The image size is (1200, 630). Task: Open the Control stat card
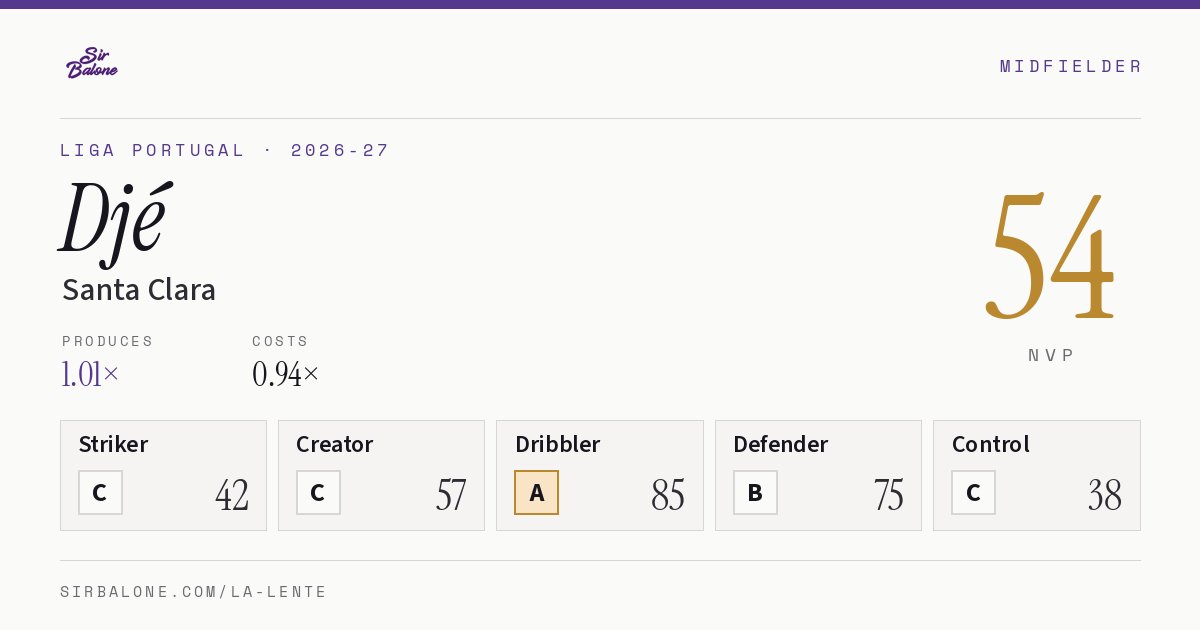pyautogui.click(x=1037, y=475)
